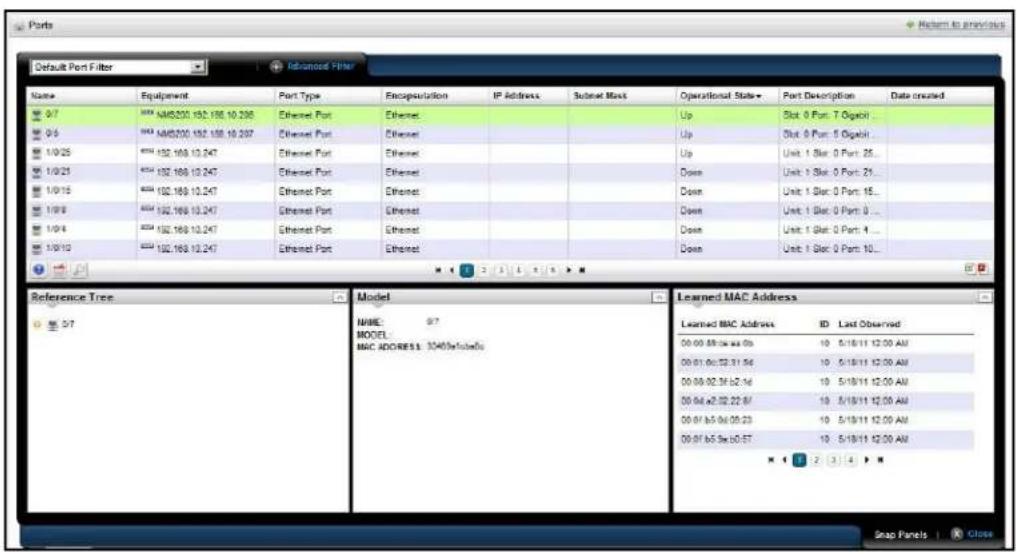Toggle Operational State sort arrow
The image size is (1017, 554).
point(758,97)
